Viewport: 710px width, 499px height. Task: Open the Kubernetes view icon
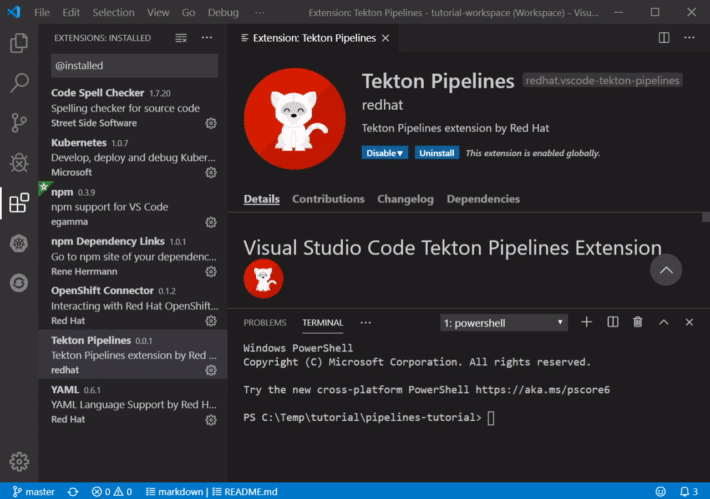[x=19, y=243]
